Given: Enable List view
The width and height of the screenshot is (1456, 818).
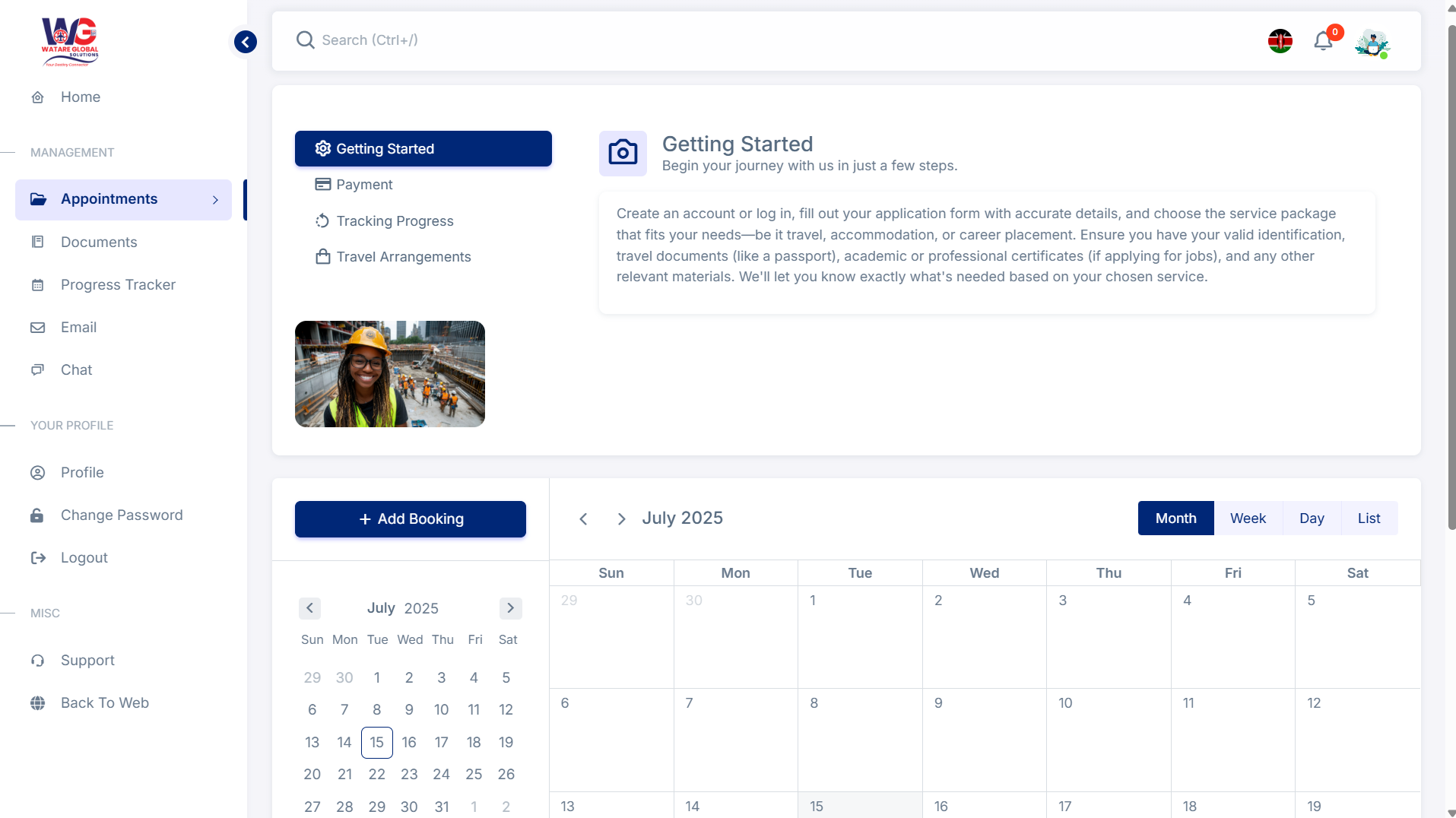Looking at the screenshot, I should [x=1368, y=518].
